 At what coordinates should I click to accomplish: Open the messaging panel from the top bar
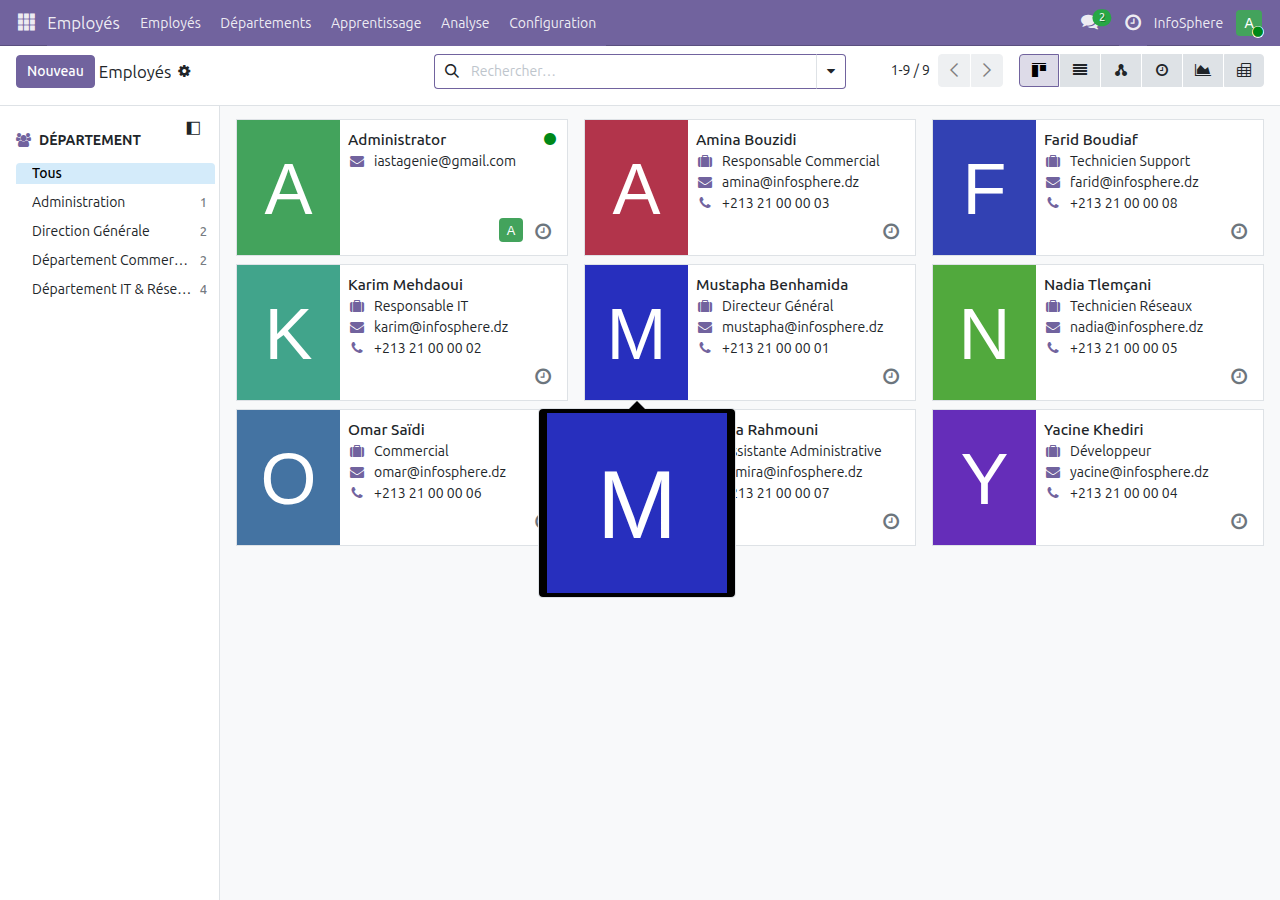pos(1088,22)
